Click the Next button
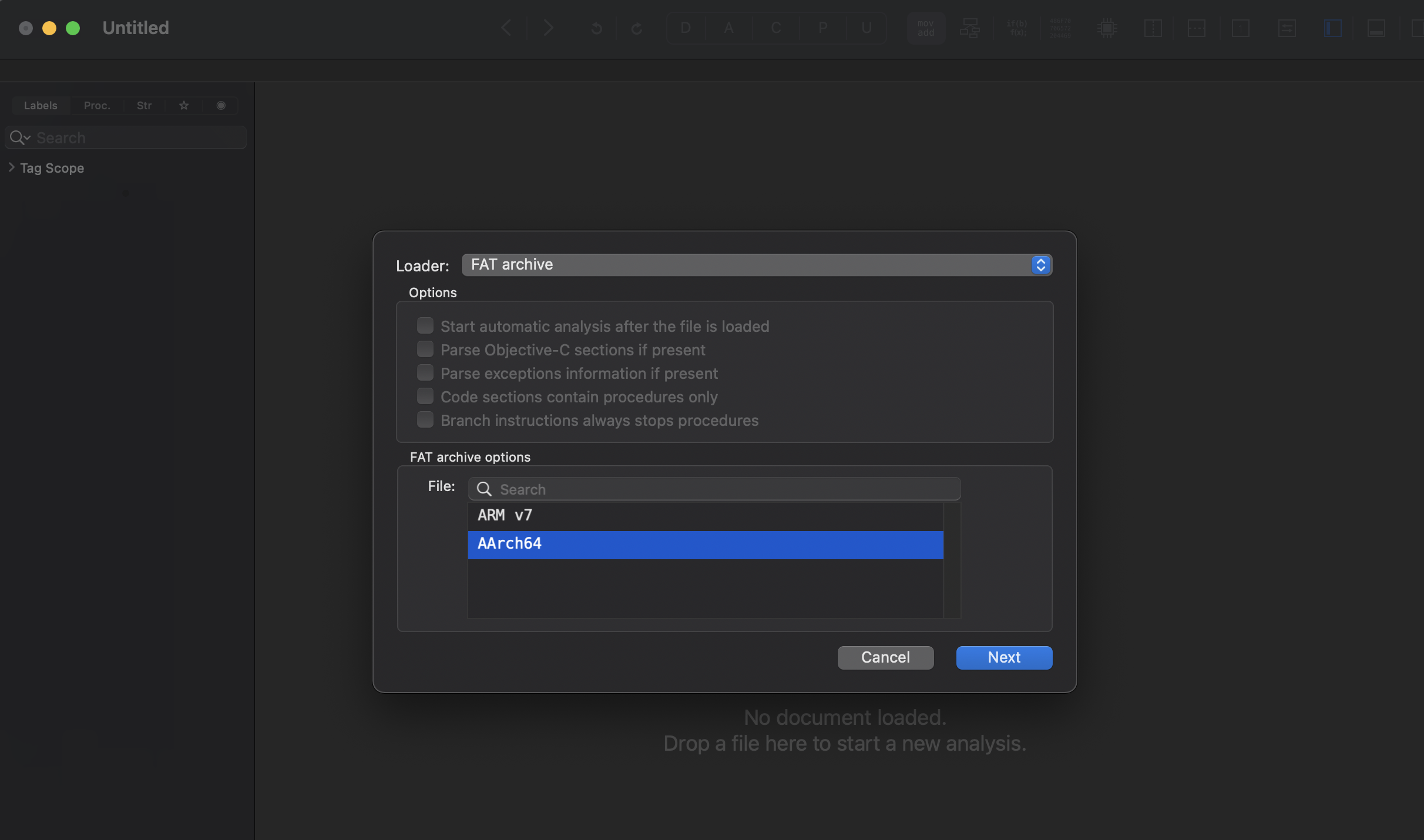Viewport: 1424px width, 840px height. (1003, 657)
